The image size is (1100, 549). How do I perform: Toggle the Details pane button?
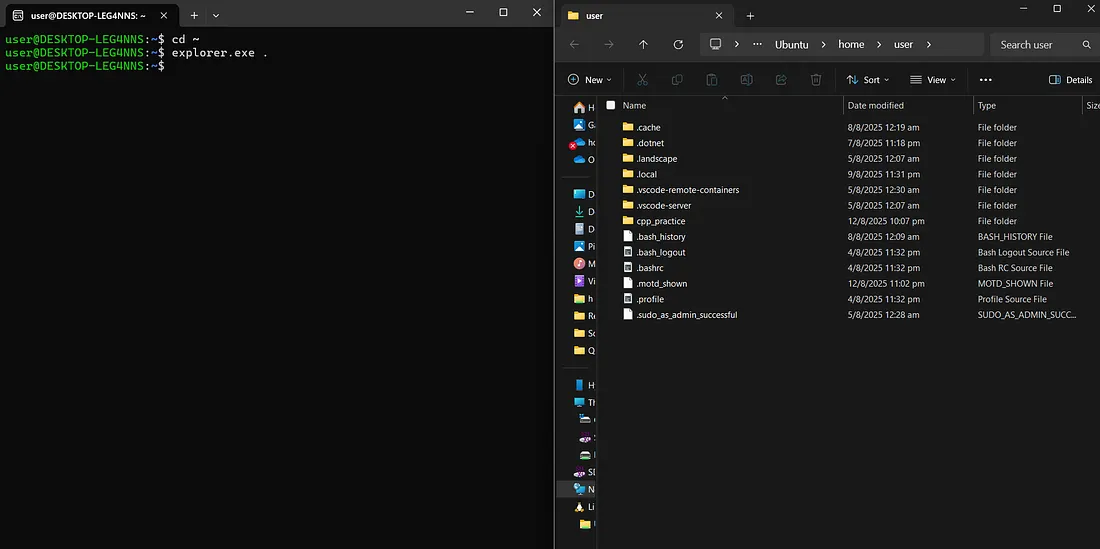click(1071, 80)
